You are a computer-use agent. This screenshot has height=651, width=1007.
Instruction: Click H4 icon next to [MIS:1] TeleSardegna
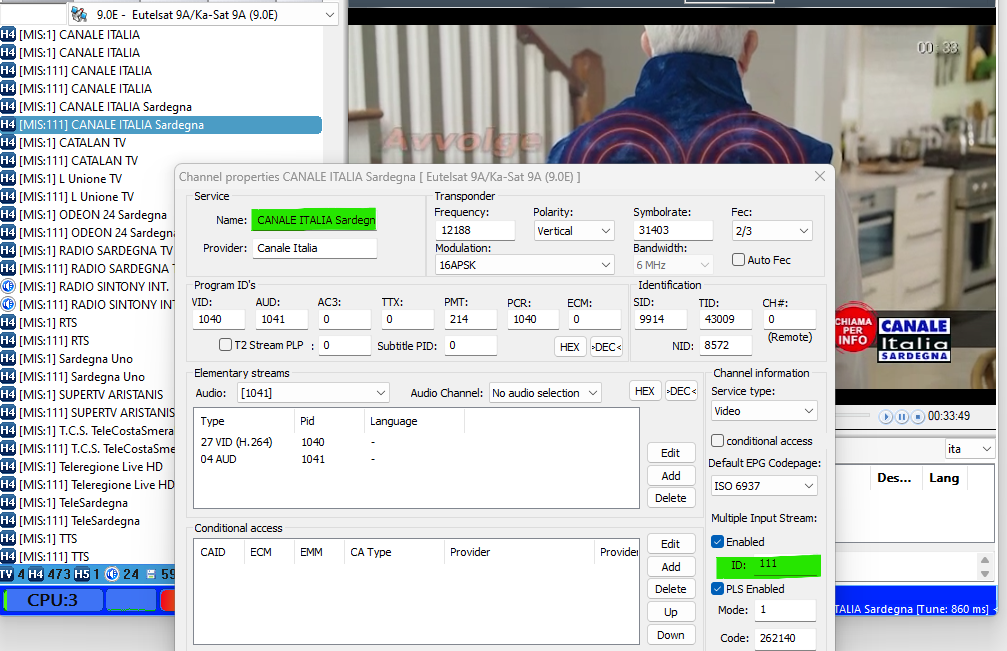[x=8, y=502]
